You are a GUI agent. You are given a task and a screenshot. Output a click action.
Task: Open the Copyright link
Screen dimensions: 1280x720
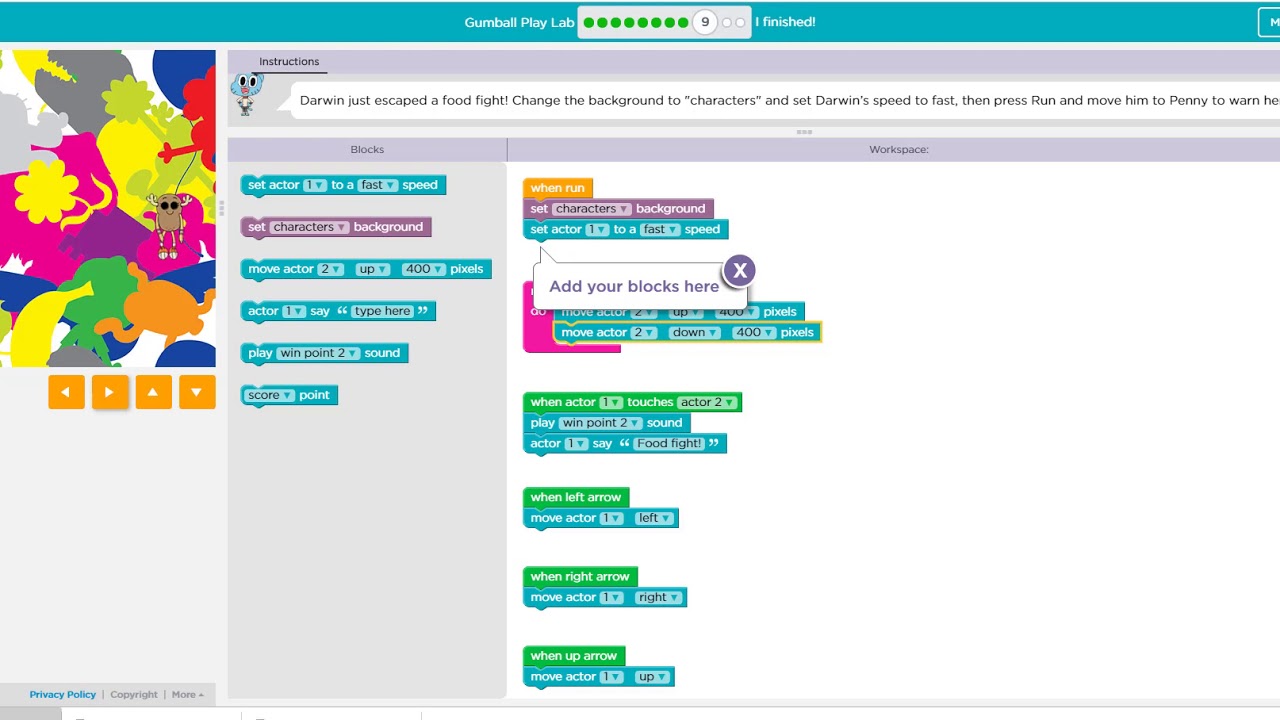tap(134, 694)
